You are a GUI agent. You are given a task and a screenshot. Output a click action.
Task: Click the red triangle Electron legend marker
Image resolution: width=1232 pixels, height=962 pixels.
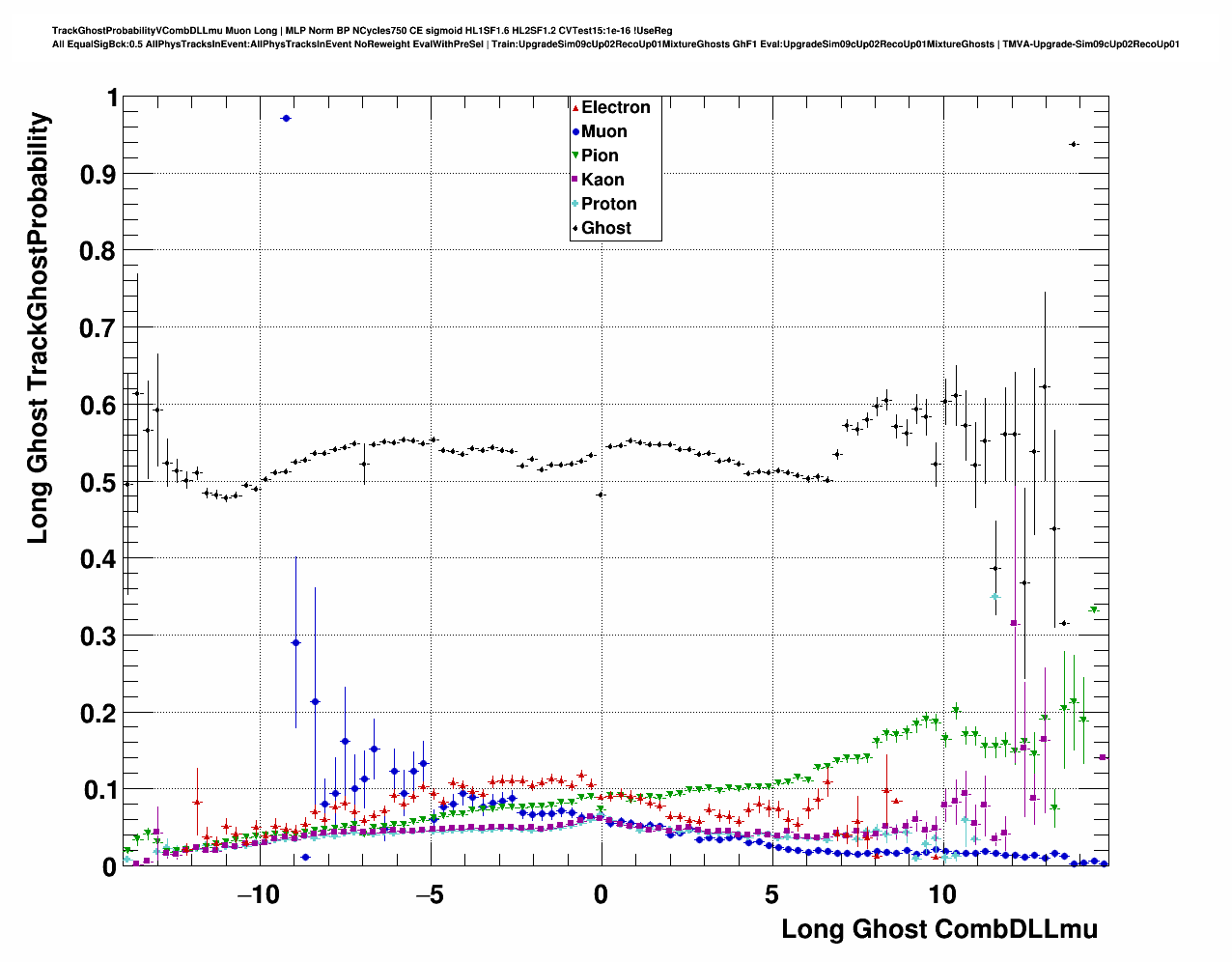(576, 108)
